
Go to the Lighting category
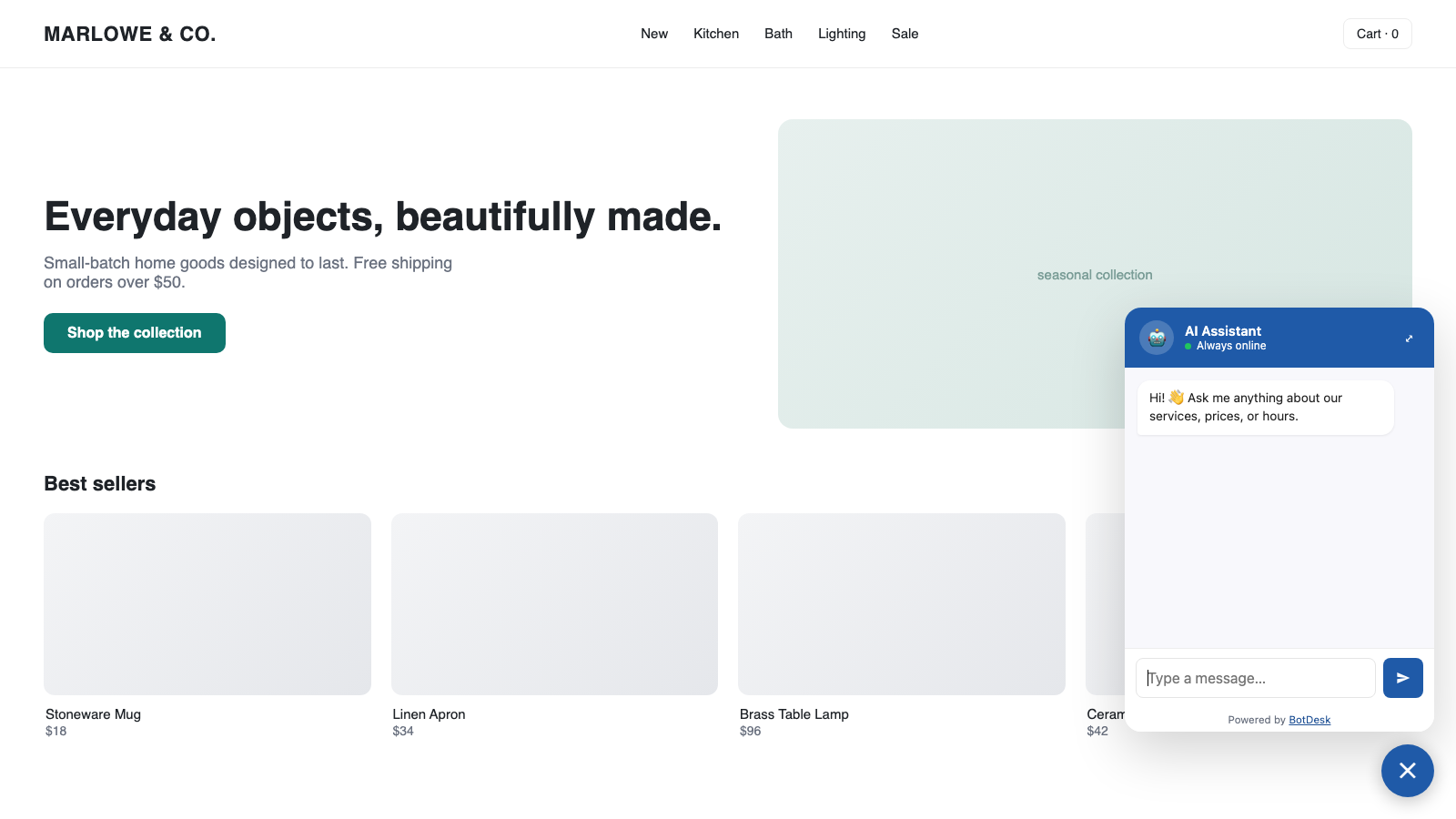click(842, 34)
